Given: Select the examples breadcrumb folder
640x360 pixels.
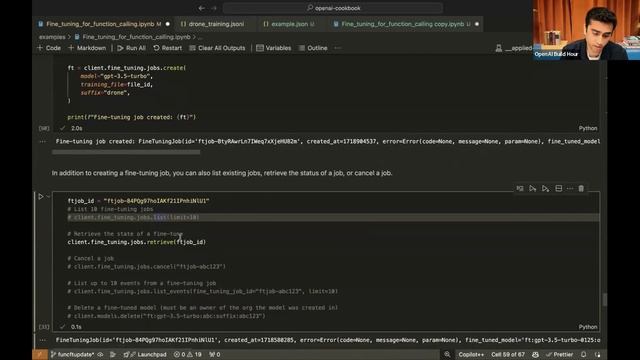Looking at the screenshot, I should [52, 37].
